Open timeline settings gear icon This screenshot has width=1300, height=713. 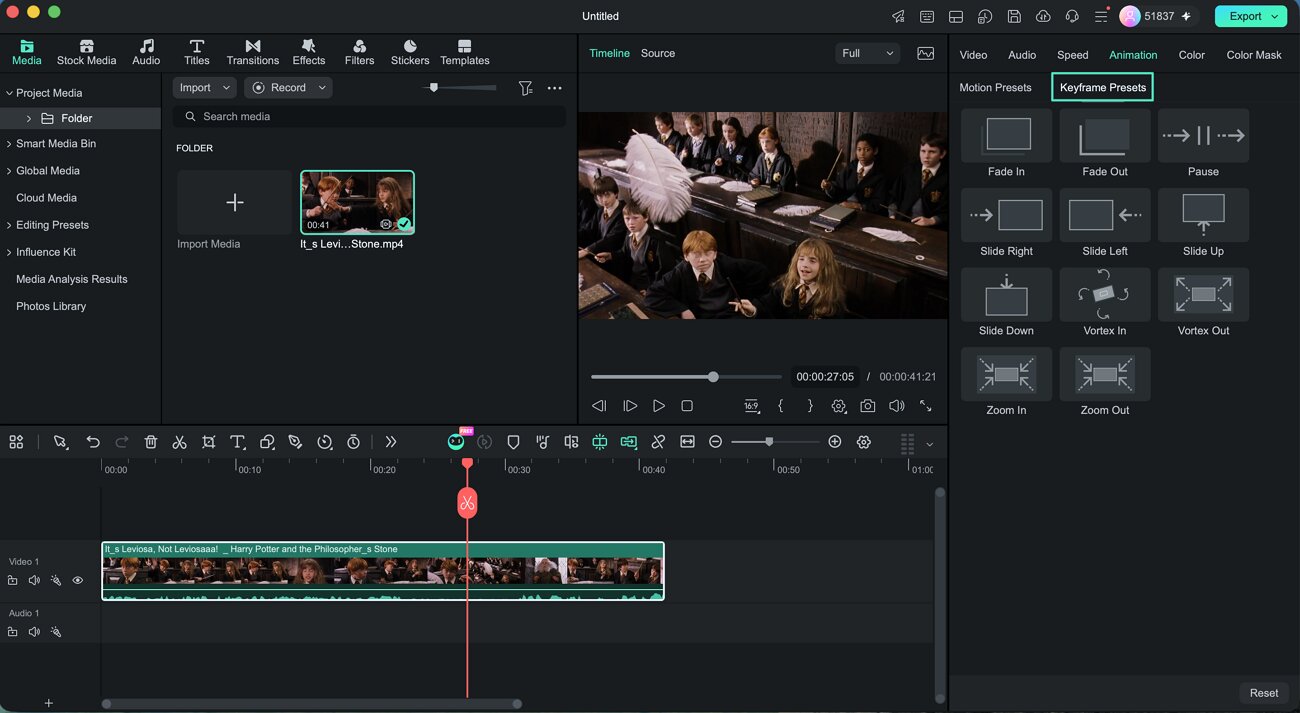point(864,442)
